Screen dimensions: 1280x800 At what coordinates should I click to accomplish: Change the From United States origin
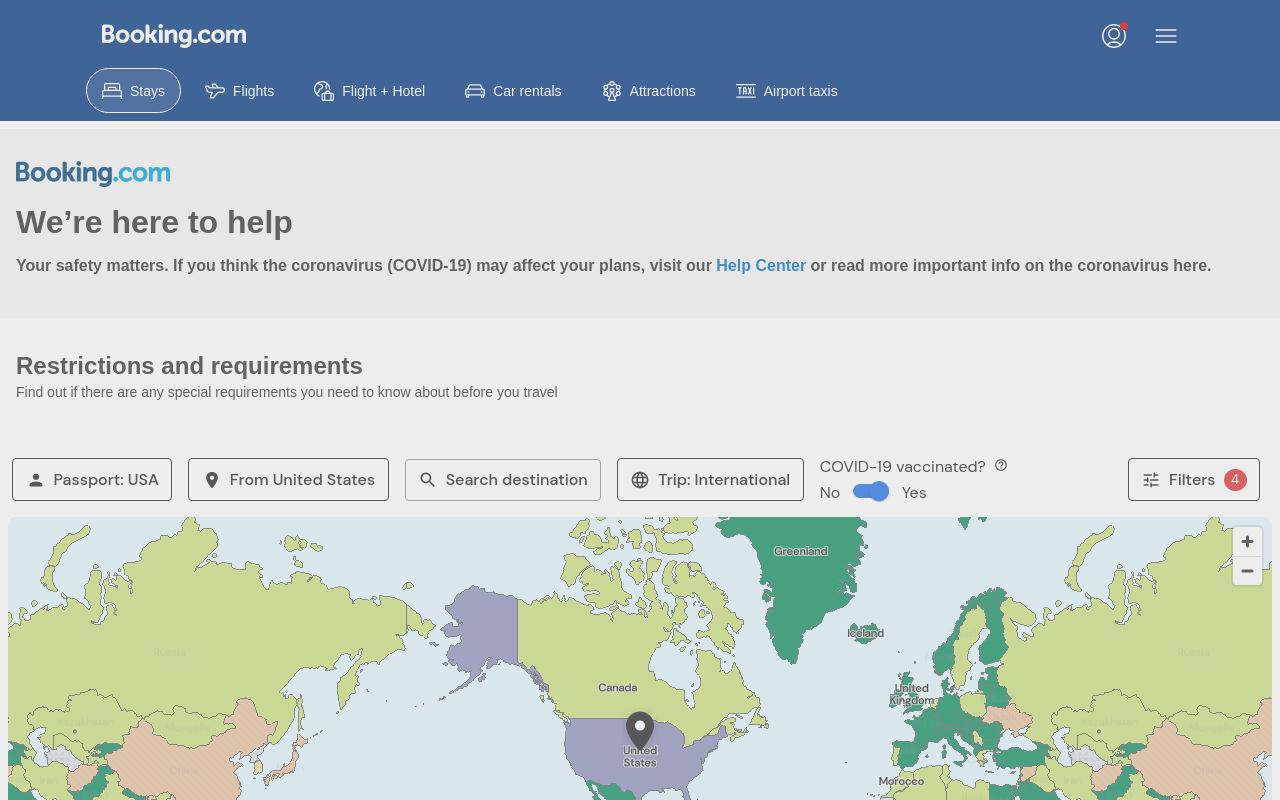click(x=288, y=480)
